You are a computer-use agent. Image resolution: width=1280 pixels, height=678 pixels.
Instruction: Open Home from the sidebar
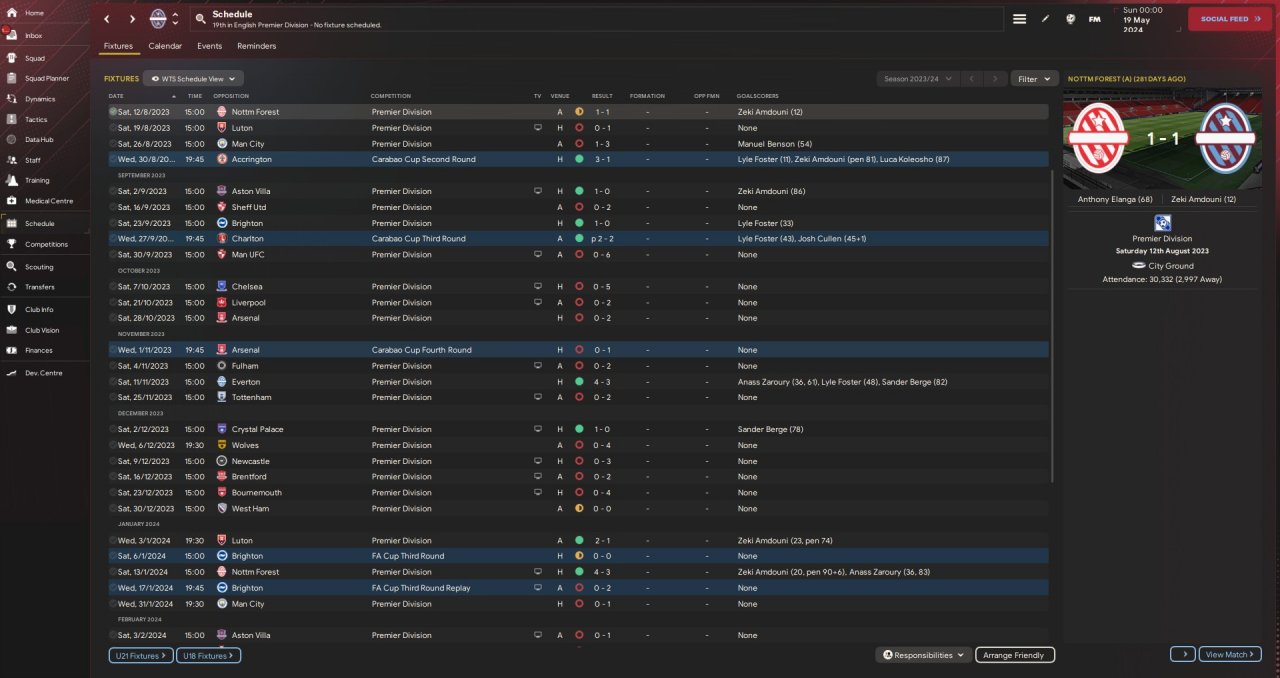point(34,13)
